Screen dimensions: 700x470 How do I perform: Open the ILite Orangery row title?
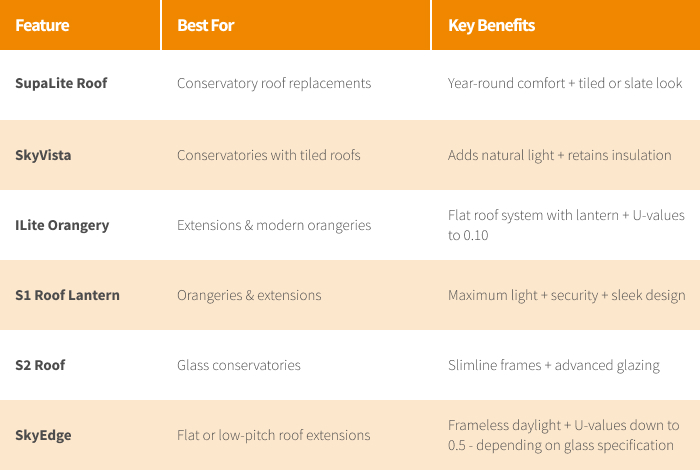[62, 225]
